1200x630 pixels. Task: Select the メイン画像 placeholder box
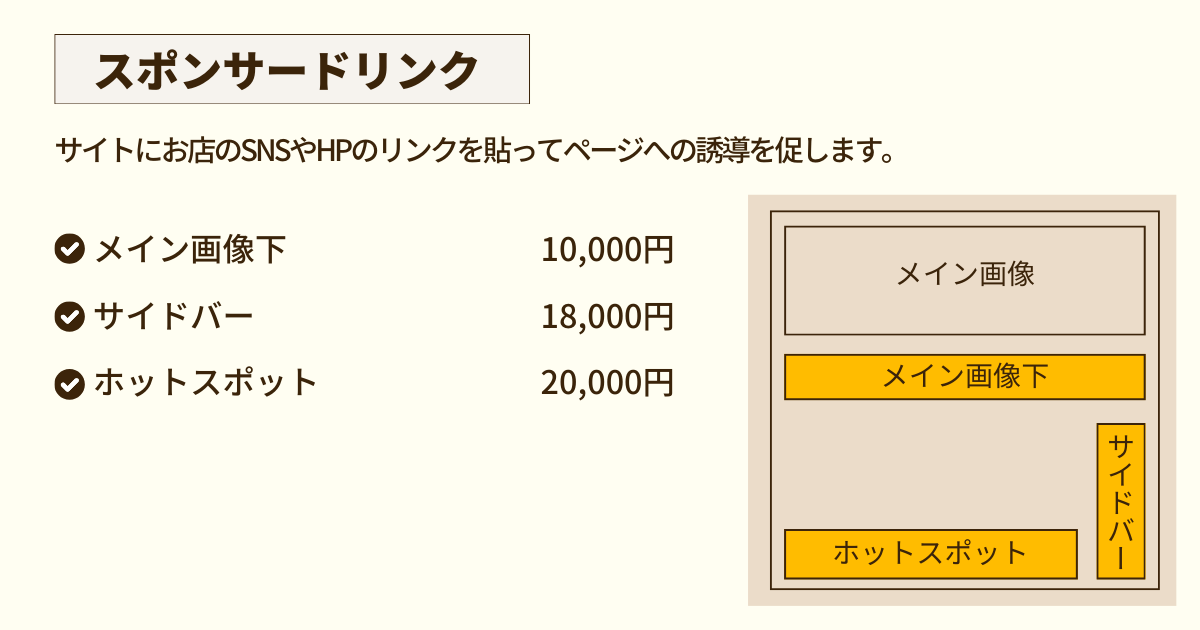(x=964, y=280)
